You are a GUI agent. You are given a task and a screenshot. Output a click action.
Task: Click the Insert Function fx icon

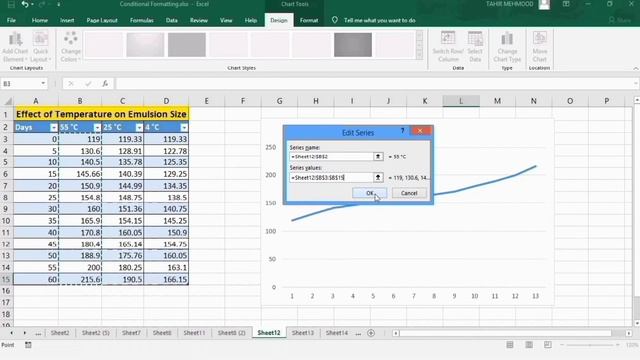pos(105,83)
